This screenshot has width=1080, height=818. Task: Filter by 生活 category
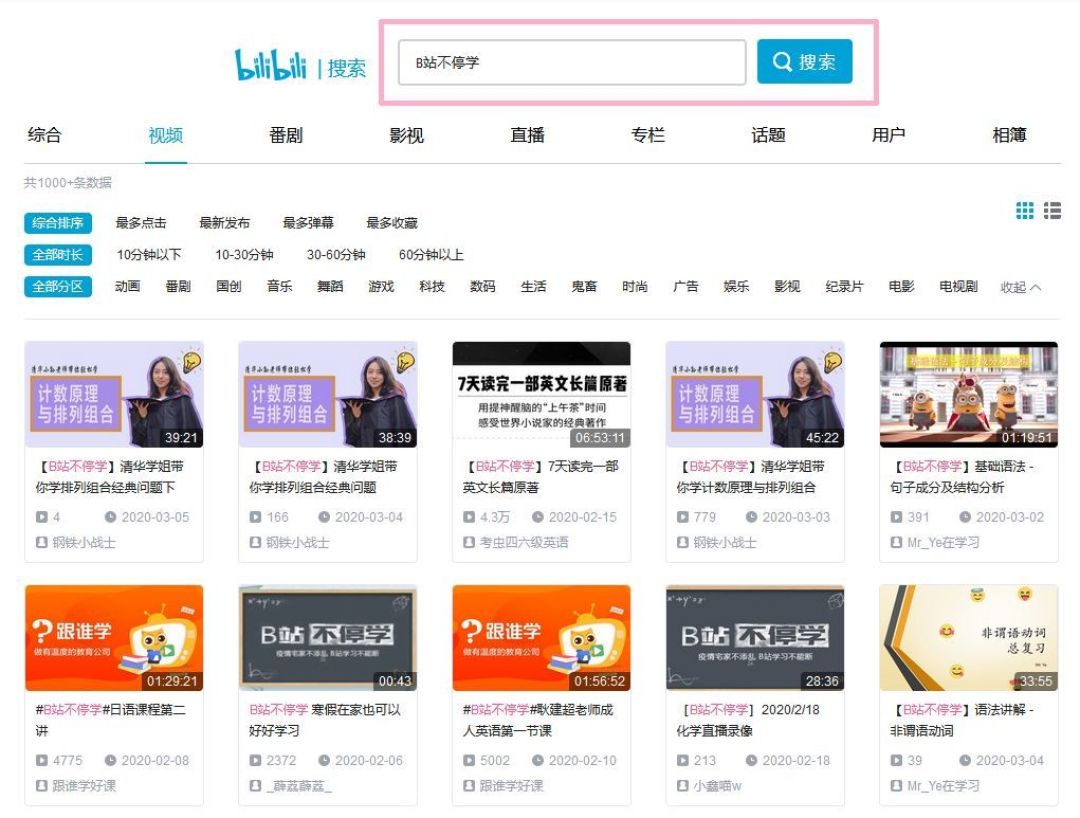pos(533,286)
